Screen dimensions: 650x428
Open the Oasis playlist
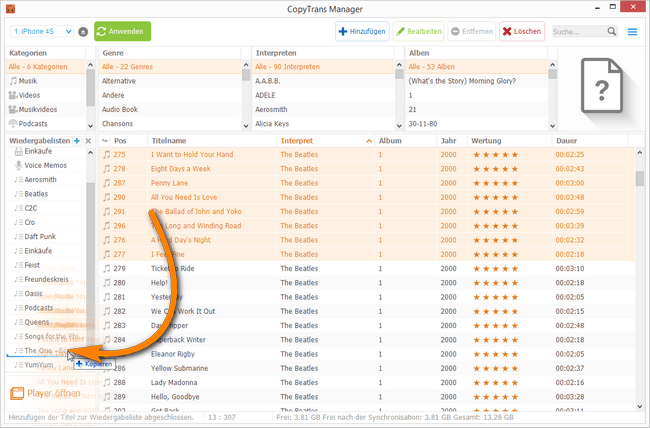click(x=46, y=294)
